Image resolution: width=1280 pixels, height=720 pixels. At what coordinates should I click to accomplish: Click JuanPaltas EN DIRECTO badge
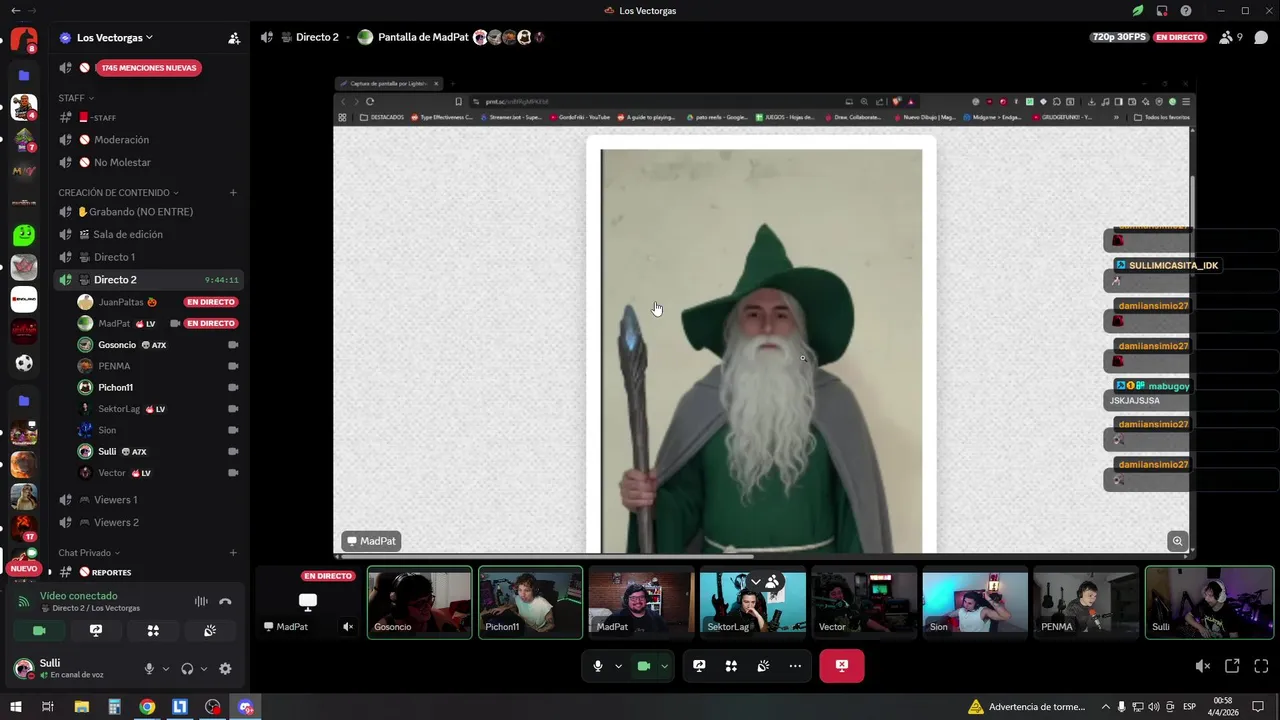[x=210, y=302]
